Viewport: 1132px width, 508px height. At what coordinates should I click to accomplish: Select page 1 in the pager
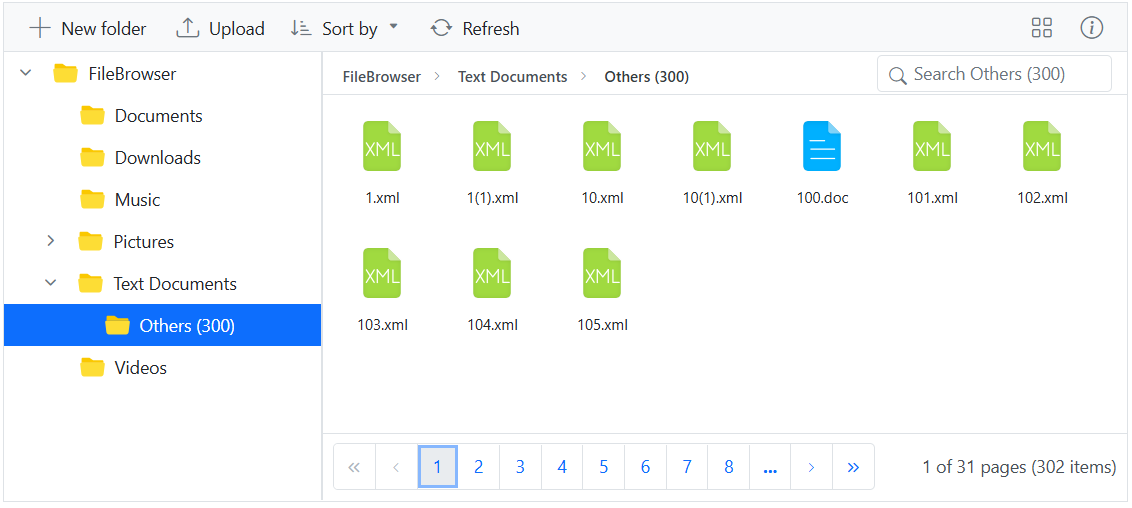tap(437, 467)
